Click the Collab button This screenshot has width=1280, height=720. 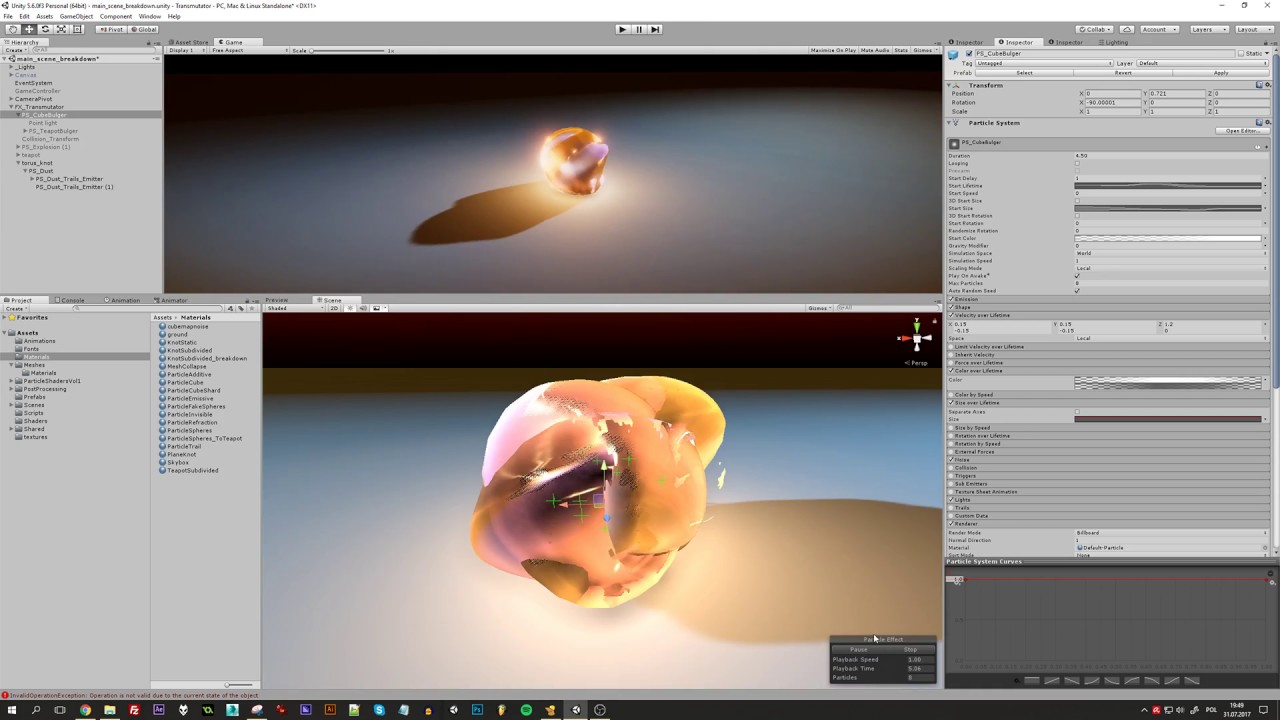(1093, 29)
